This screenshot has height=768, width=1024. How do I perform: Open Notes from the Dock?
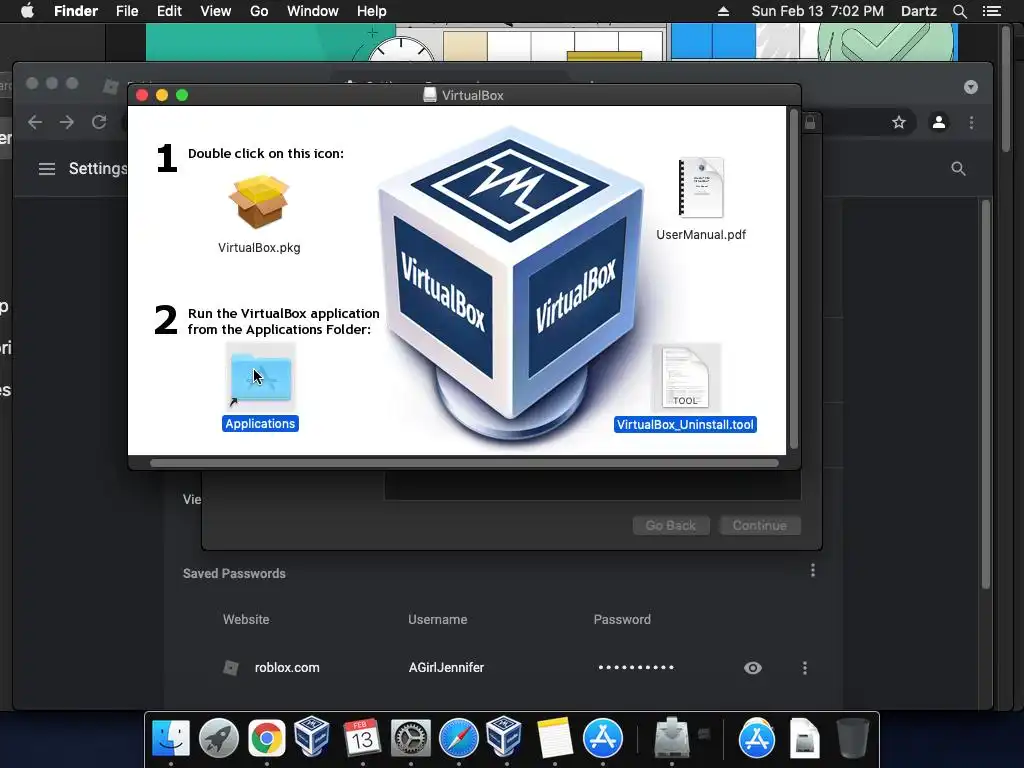pos(554,739)
